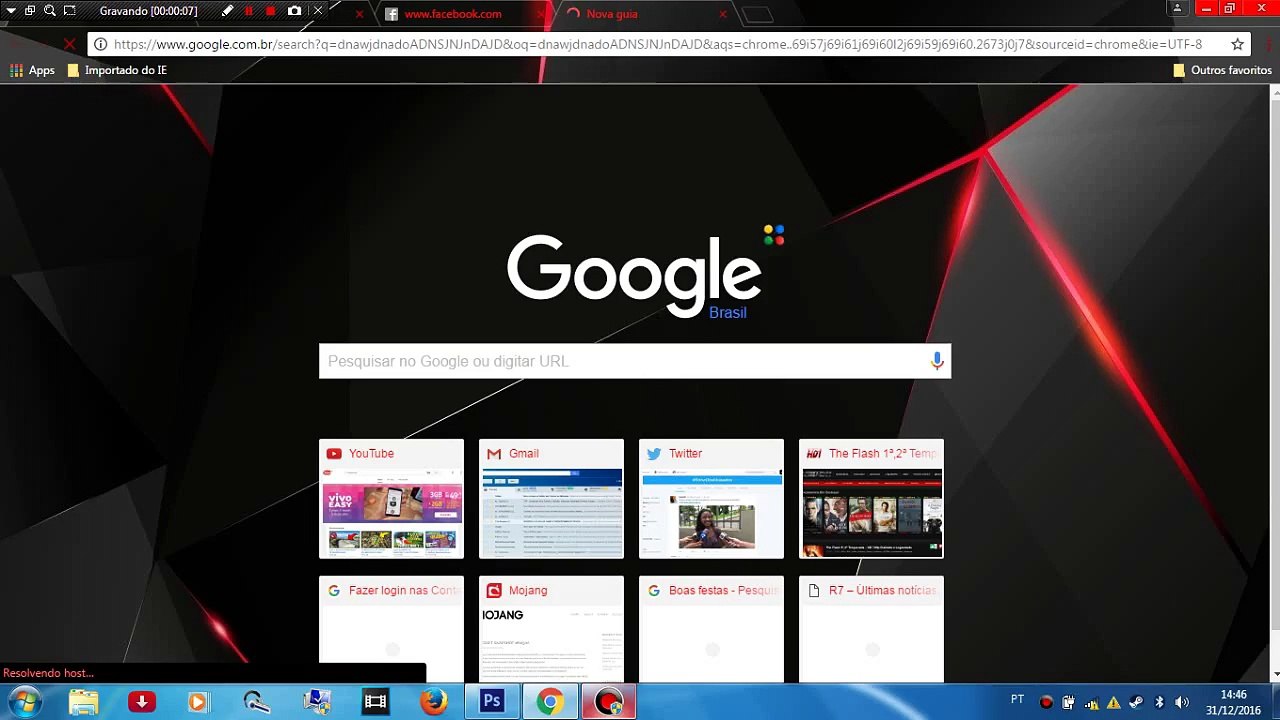The height and width of the screenshot is (720, 1280).
Task: Switch to Google Chrome on the taskbar
Action: point(549,702)
